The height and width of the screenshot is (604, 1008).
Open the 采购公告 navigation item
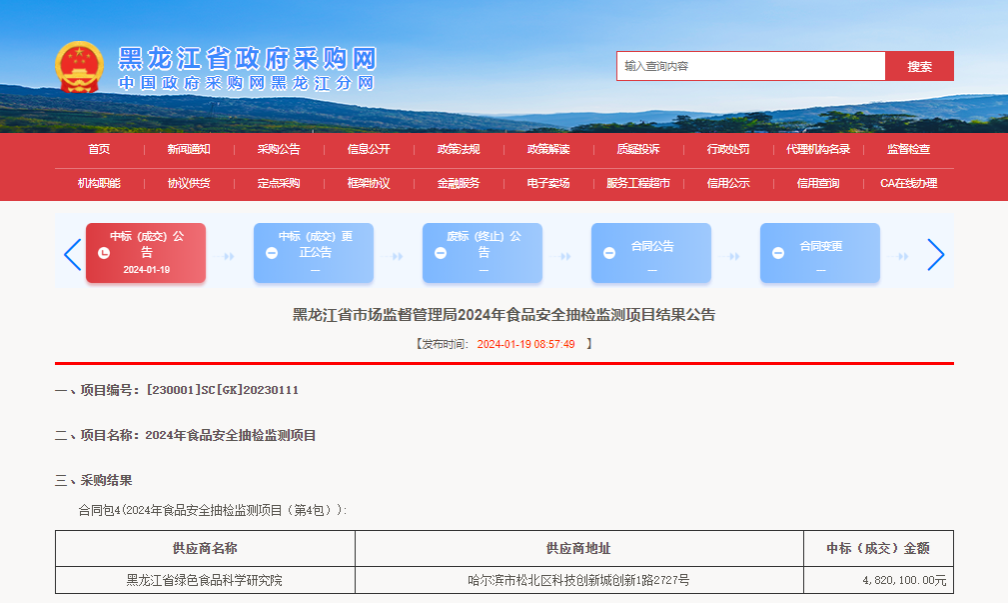[278, 149]
